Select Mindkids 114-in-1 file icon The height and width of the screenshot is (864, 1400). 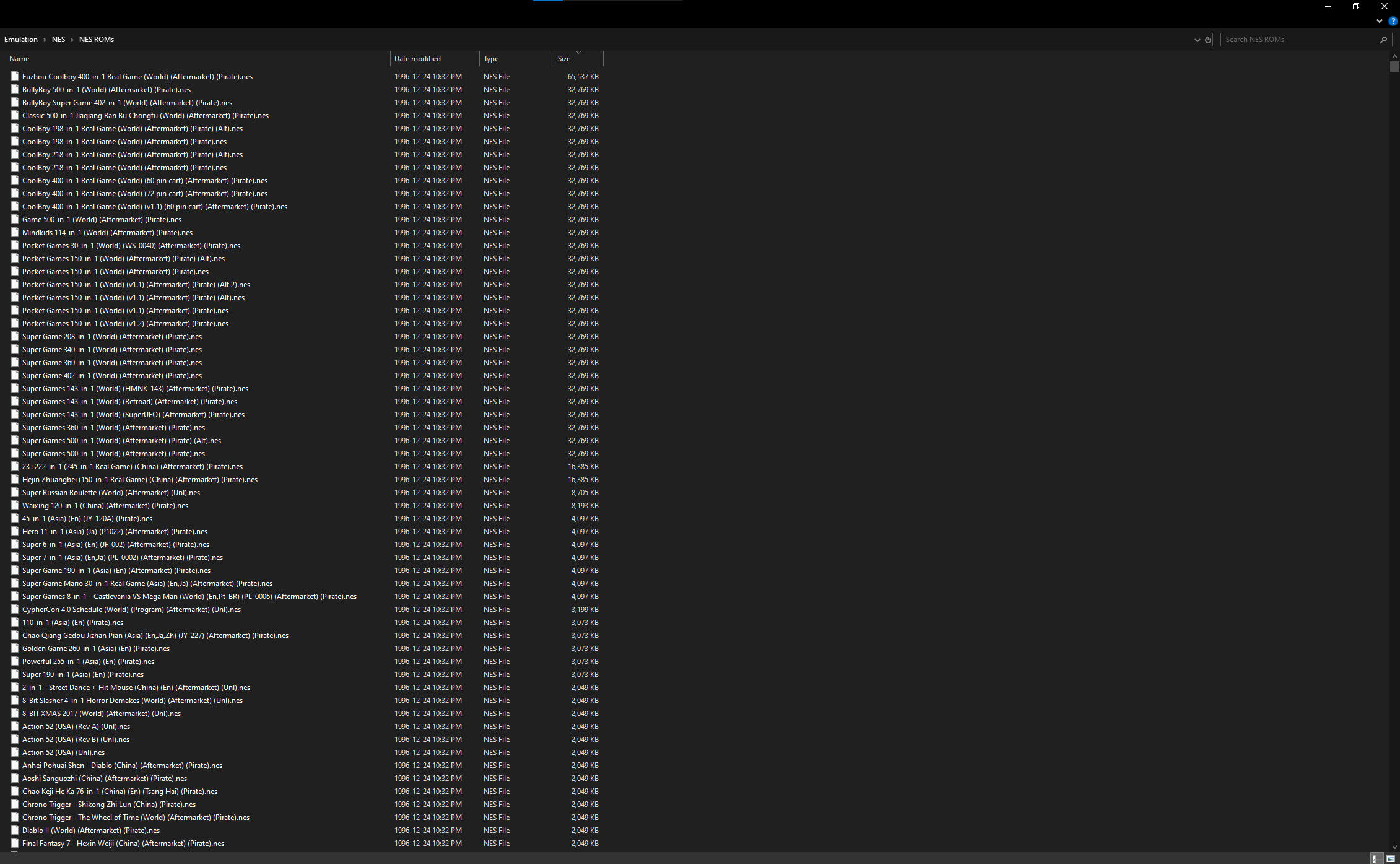14,233
